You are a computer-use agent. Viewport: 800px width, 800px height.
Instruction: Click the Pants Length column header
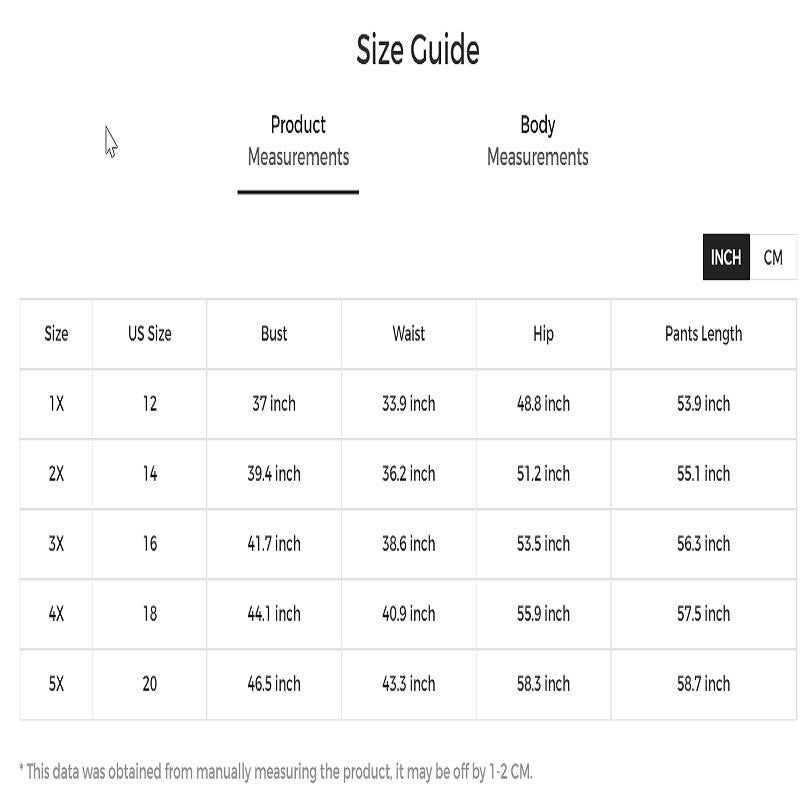tap(703, 334)
